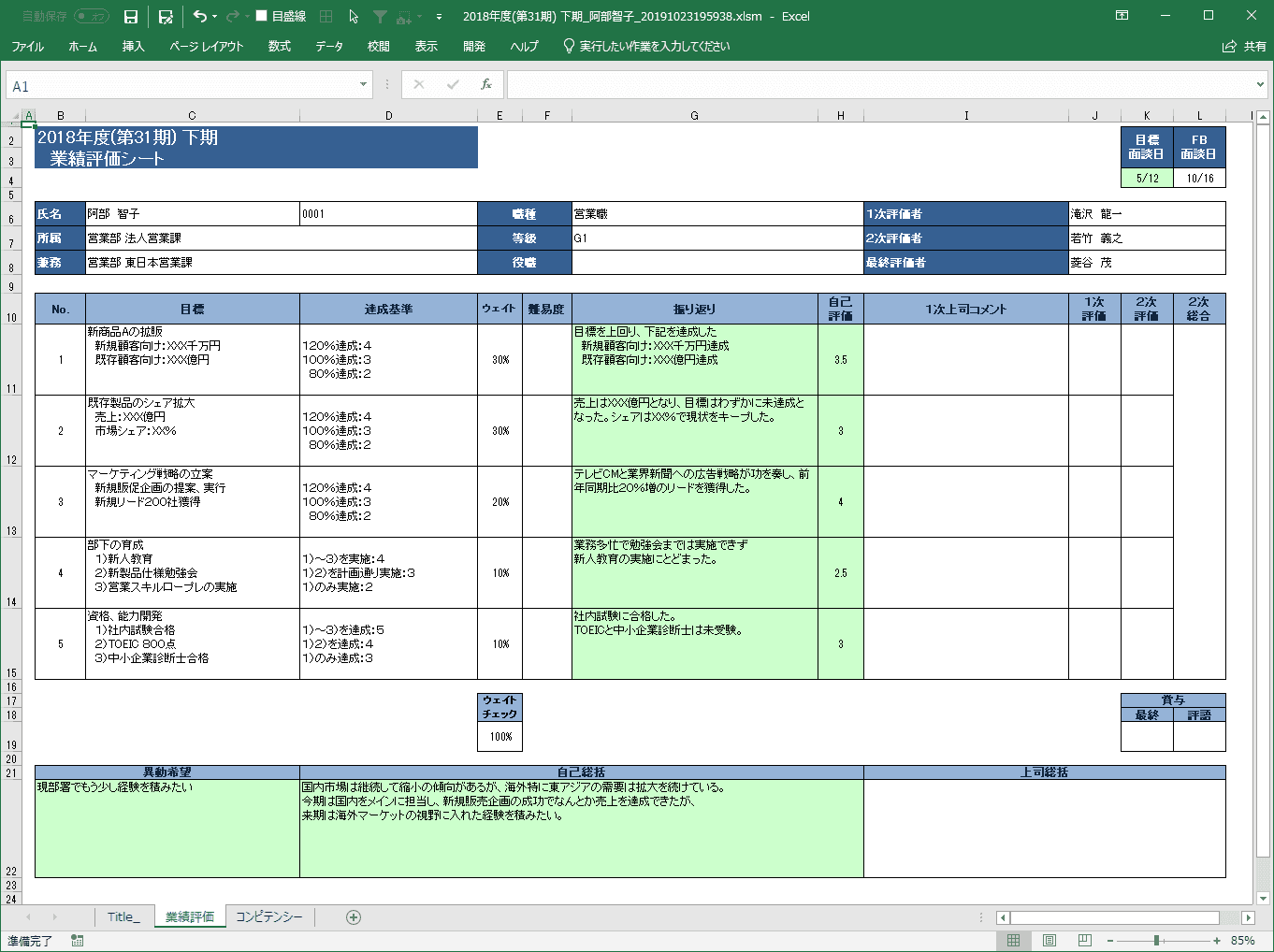Click the 共有 share button
Image resolution: width=1274 pixels, height=952 pixels.
coord(1244,46)
